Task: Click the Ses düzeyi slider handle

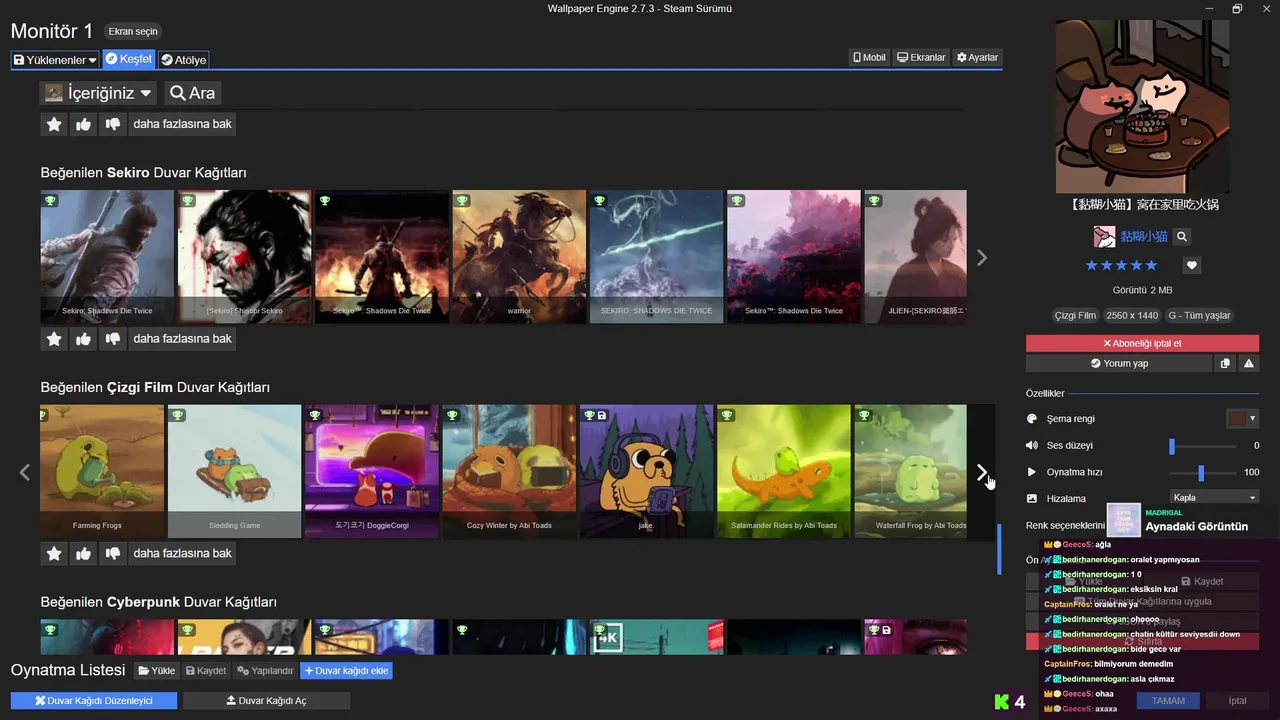Action: [1172, 446]
